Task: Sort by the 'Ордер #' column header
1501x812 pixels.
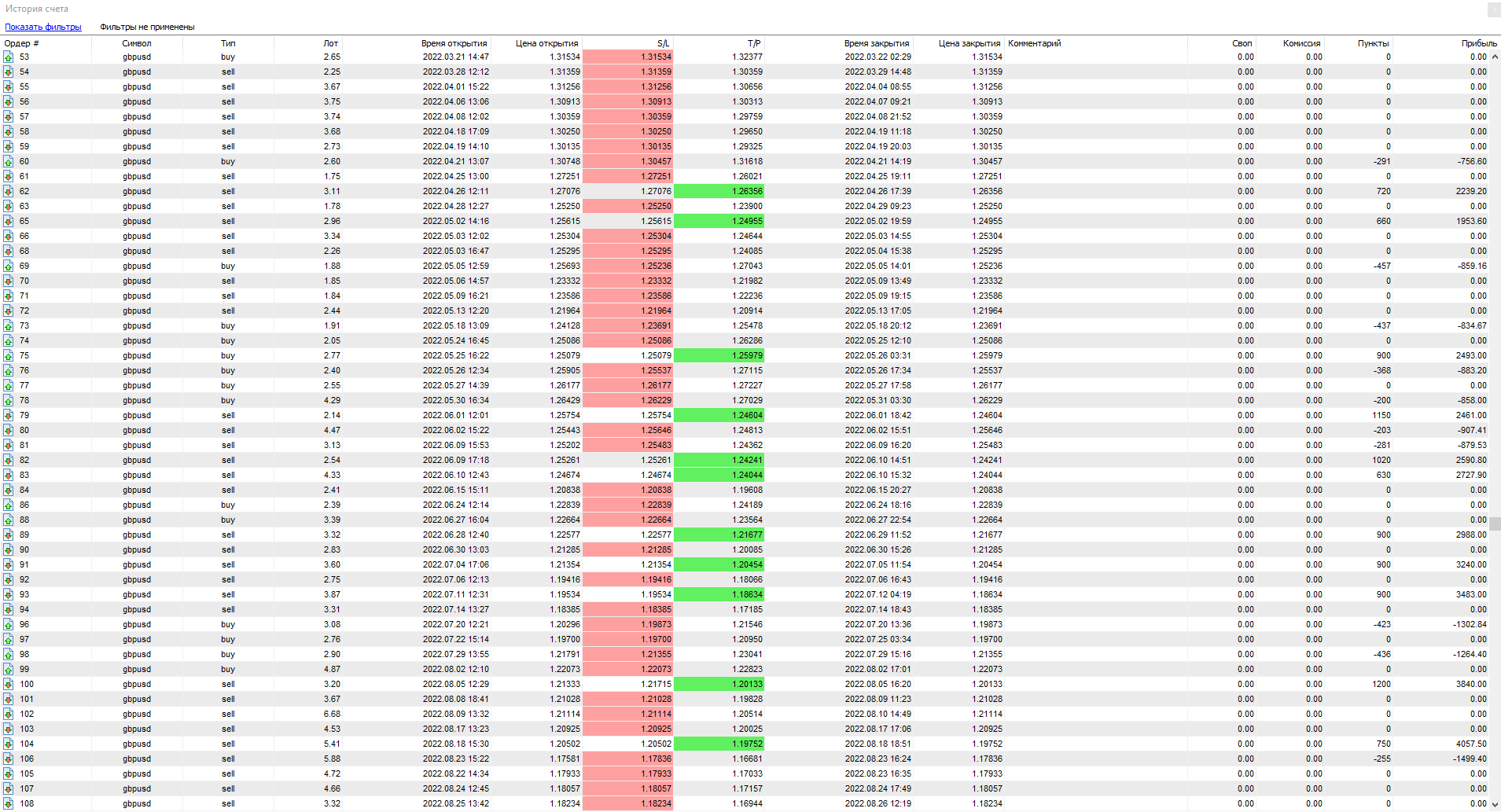Action: tap(22, 43)
